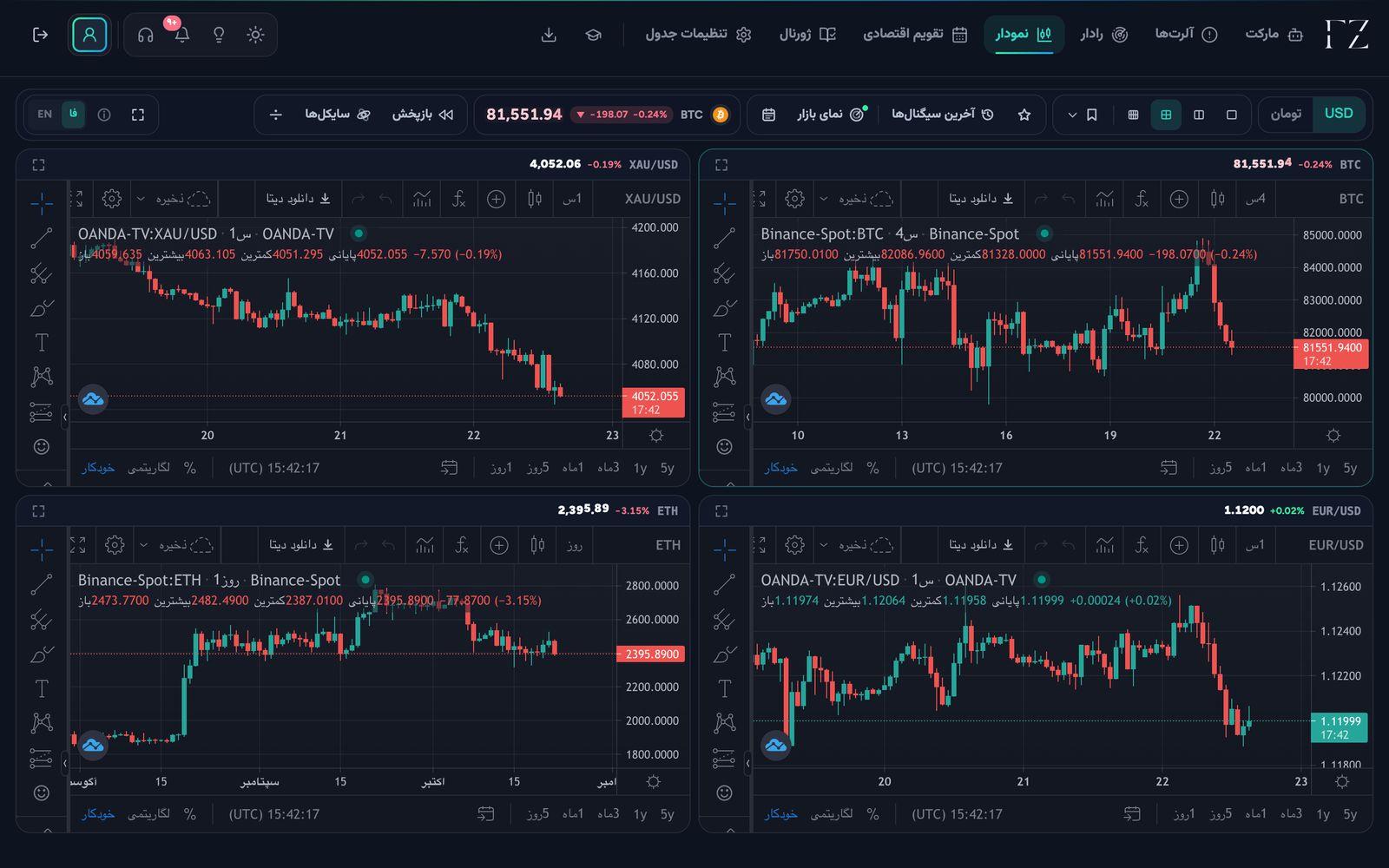This screenshot has width=1389, height=868.
Task: Switch currency to تومان
Action: [1286, 114]
